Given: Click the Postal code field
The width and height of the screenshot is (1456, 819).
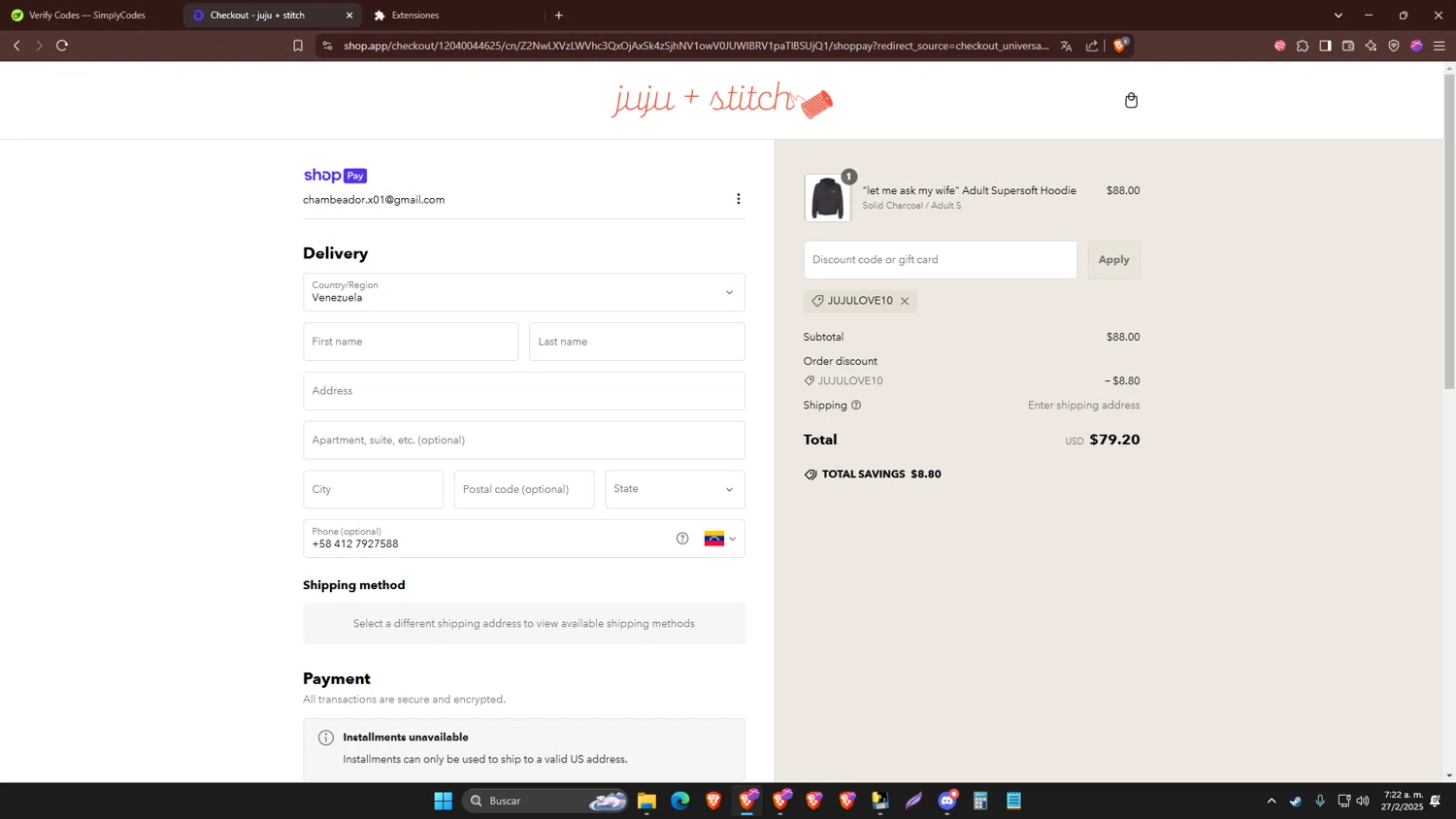Looking at the screenshot, I should (524, 489).
